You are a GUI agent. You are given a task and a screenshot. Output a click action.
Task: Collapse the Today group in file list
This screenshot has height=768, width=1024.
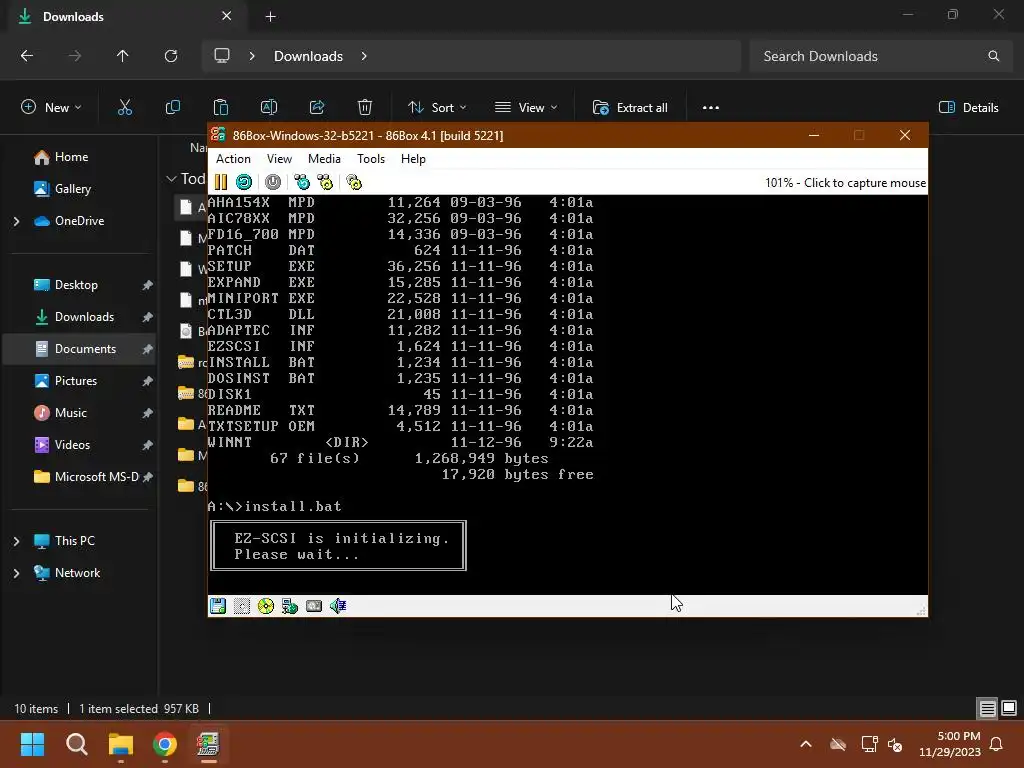coord(171,179)
